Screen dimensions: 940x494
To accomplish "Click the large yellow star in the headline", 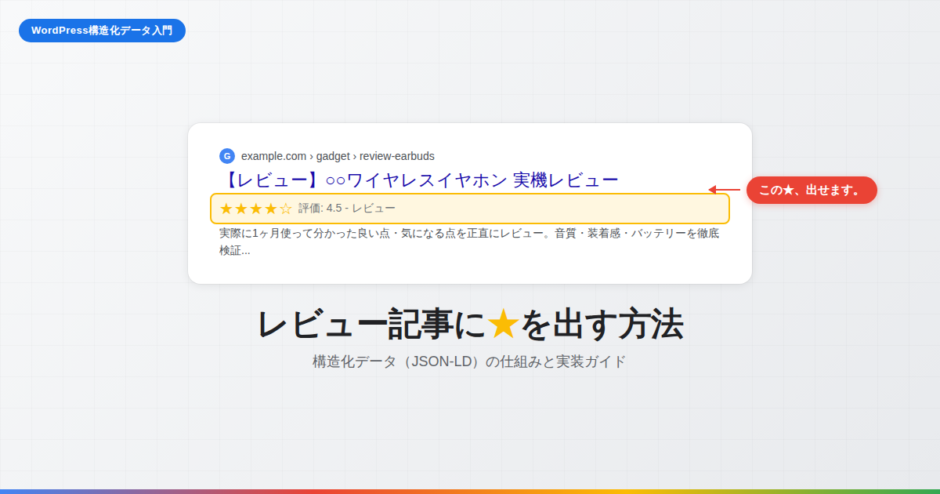I will (503, 324).
